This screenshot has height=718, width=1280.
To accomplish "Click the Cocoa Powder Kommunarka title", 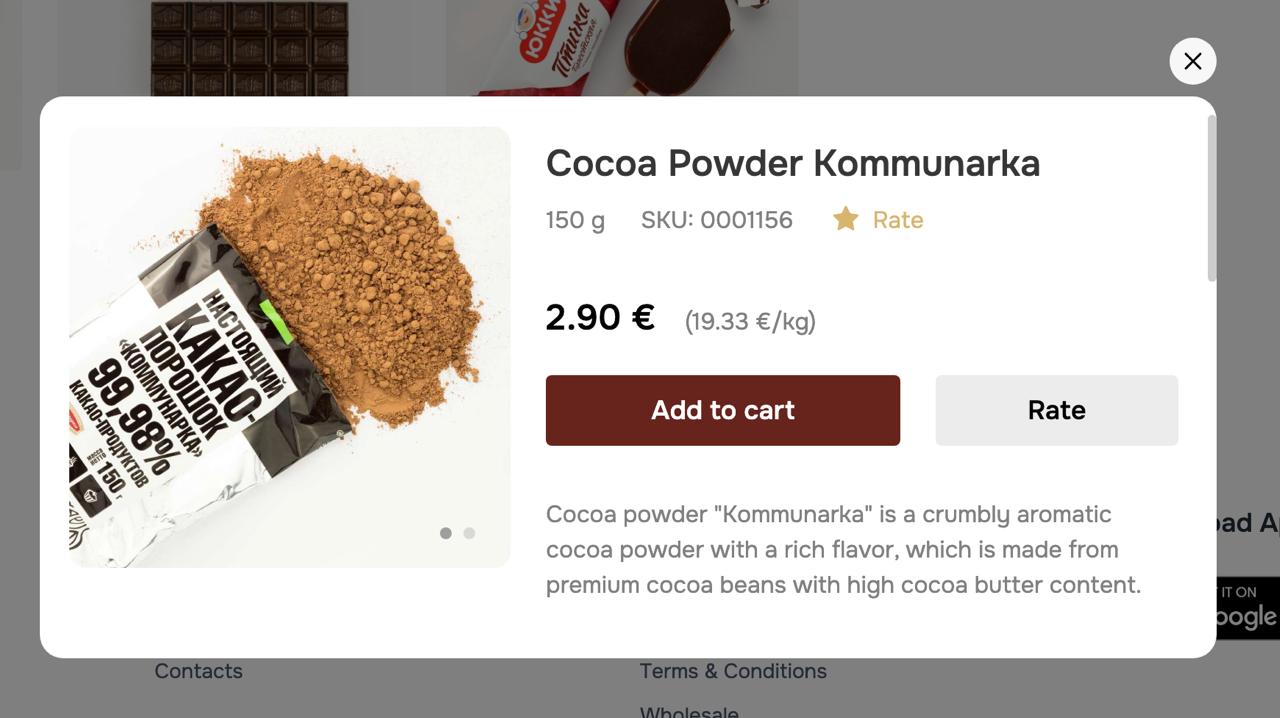I will tap(792, 163).
